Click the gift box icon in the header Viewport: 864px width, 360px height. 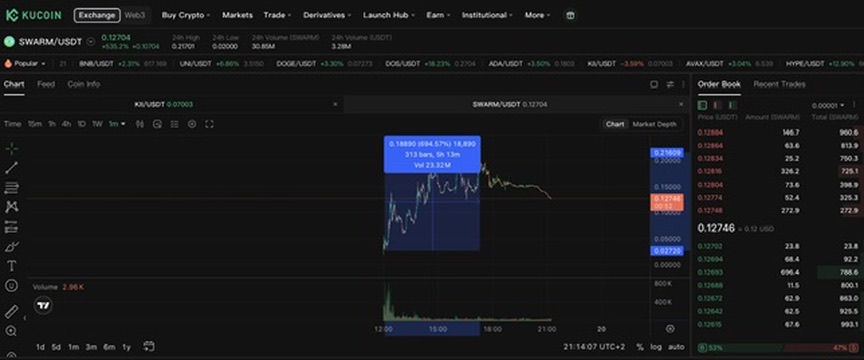tap(570, 15)
